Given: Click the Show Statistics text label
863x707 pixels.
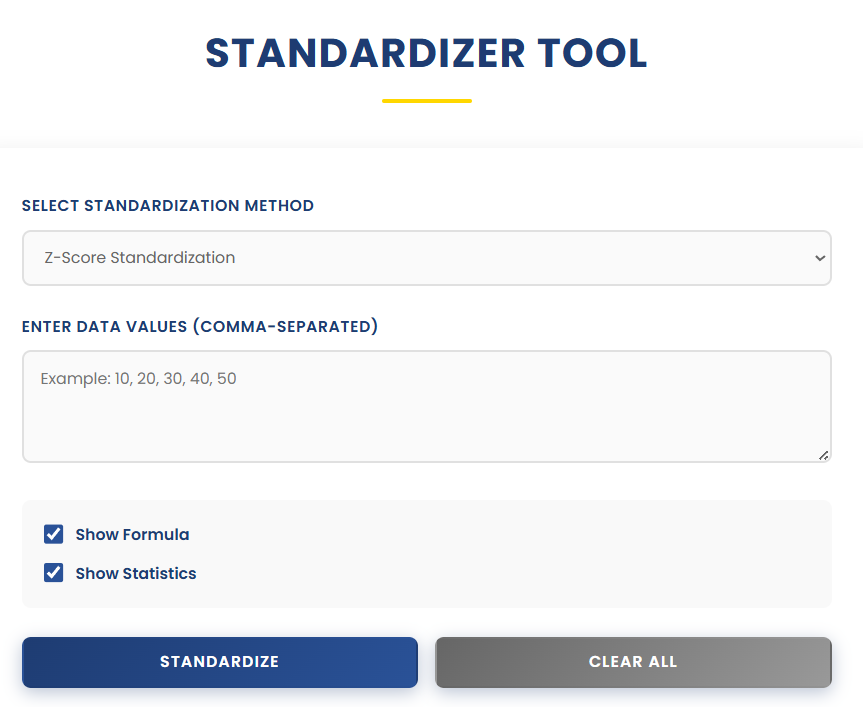Looking at the screenshot, I should (135, 573).
